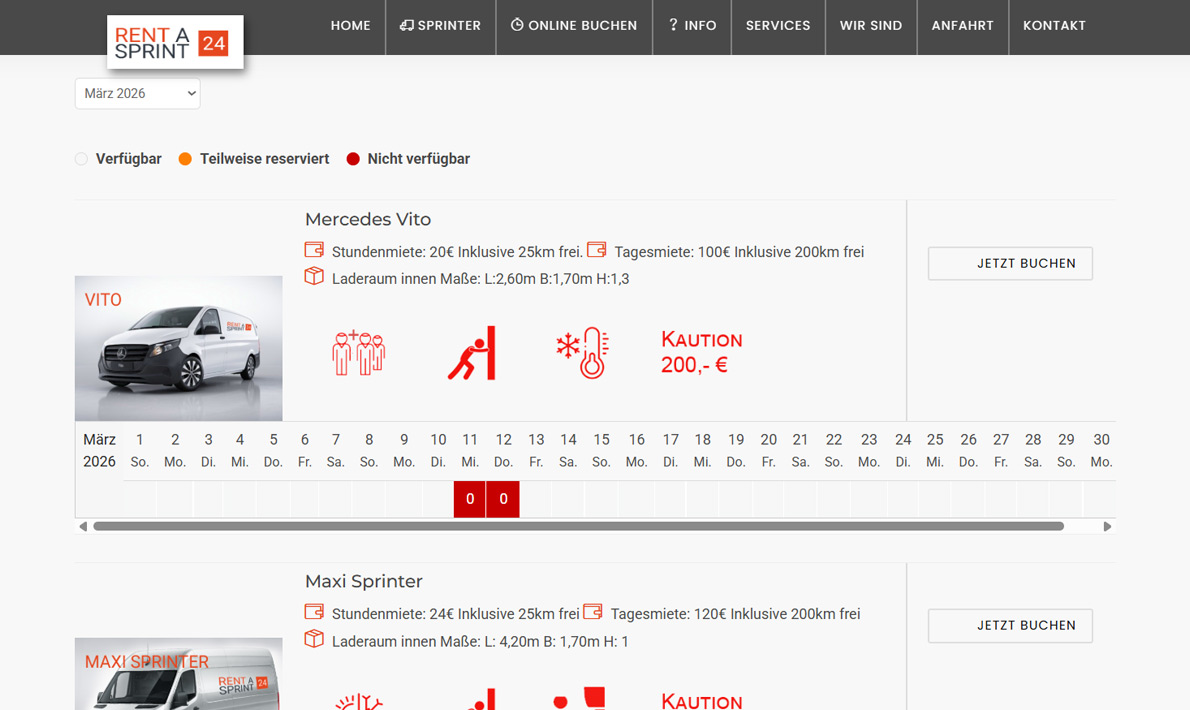
Task: Click the Vito Tagesmiete wallet icon
Action: [597, 250]
